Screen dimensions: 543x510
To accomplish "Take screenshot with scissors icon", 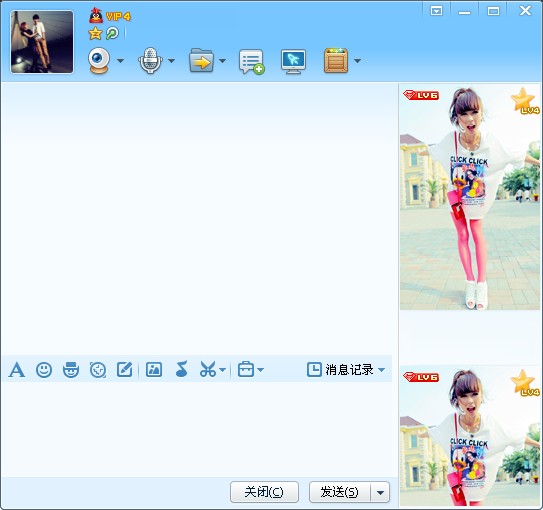I will click(207, 369).
